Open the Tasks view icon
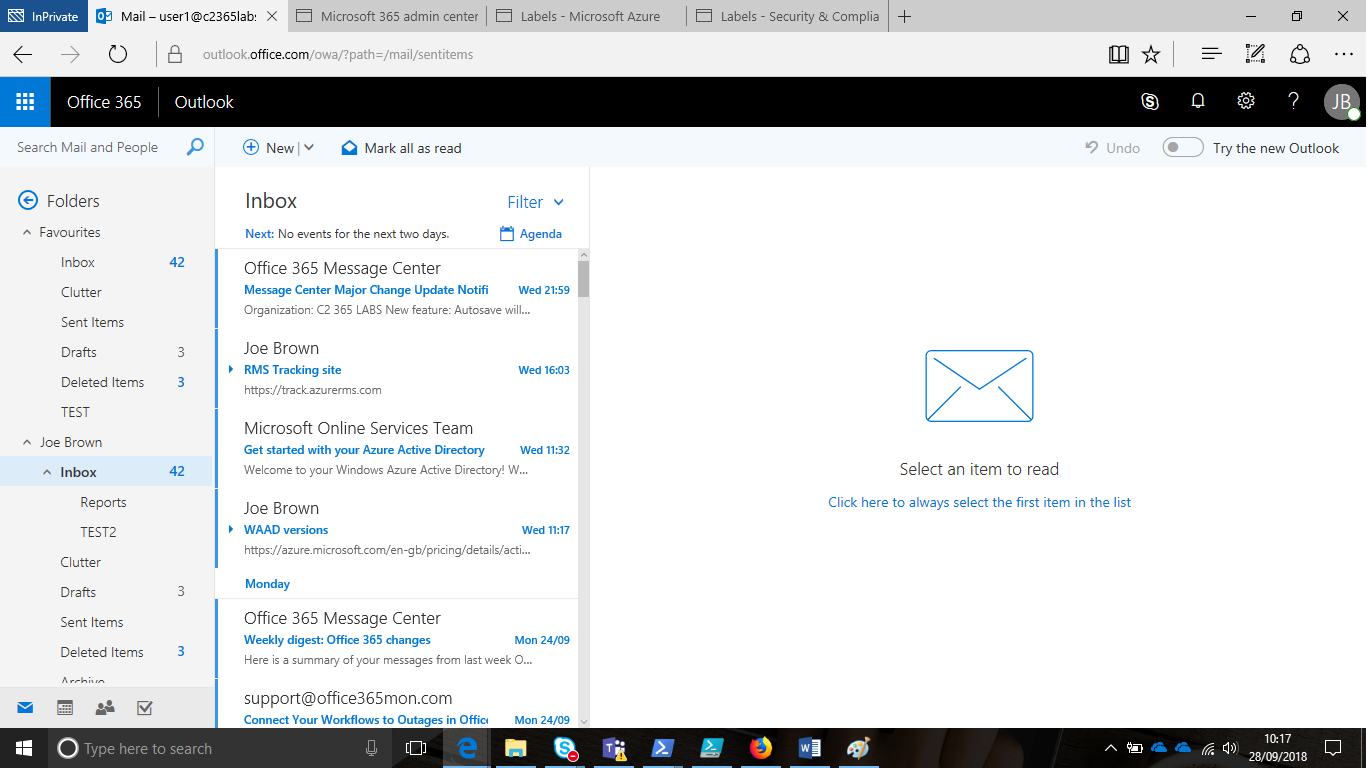This screenshot has width=1368, height=768. (144, 707)
